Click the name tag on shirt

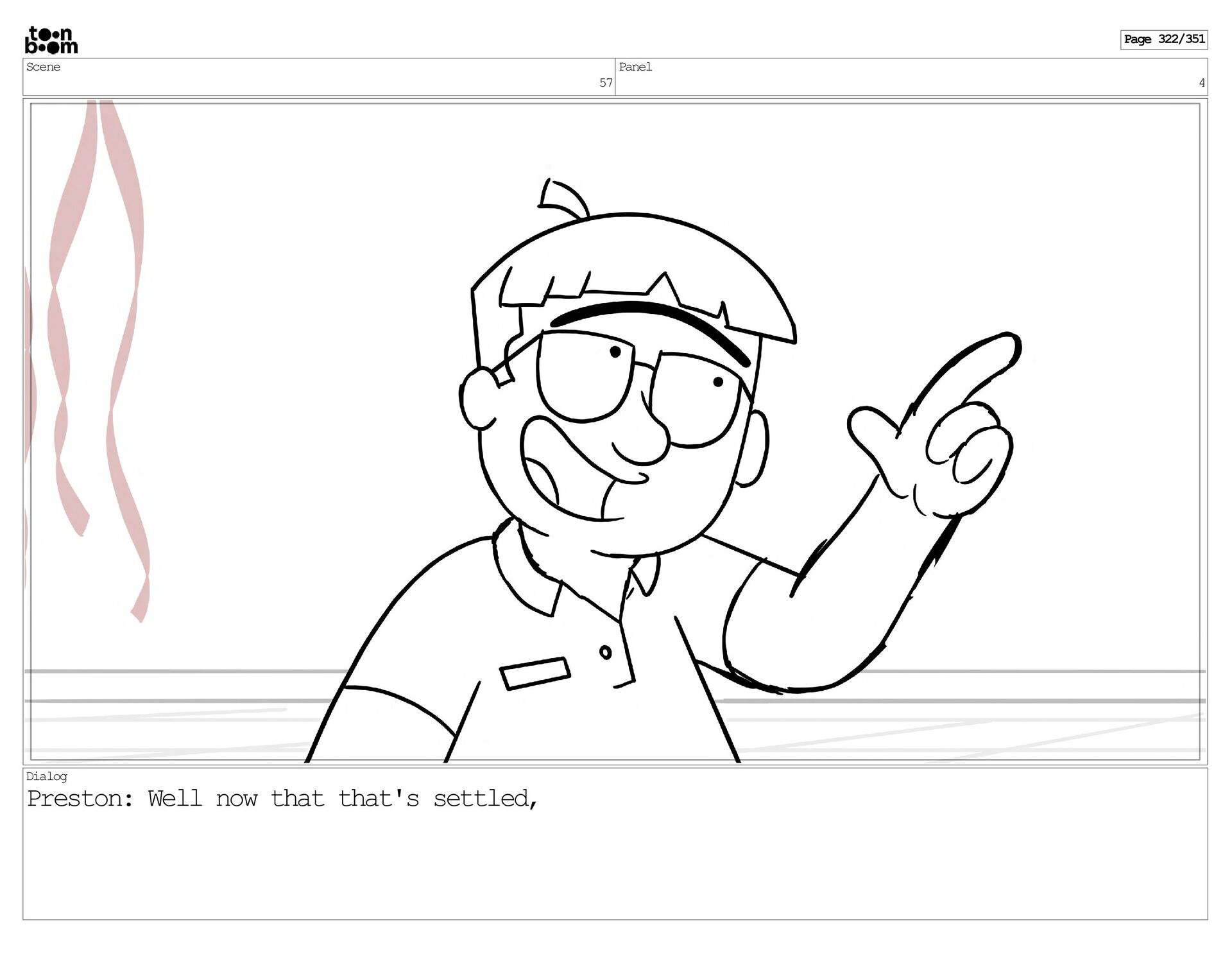click(535, 673)
